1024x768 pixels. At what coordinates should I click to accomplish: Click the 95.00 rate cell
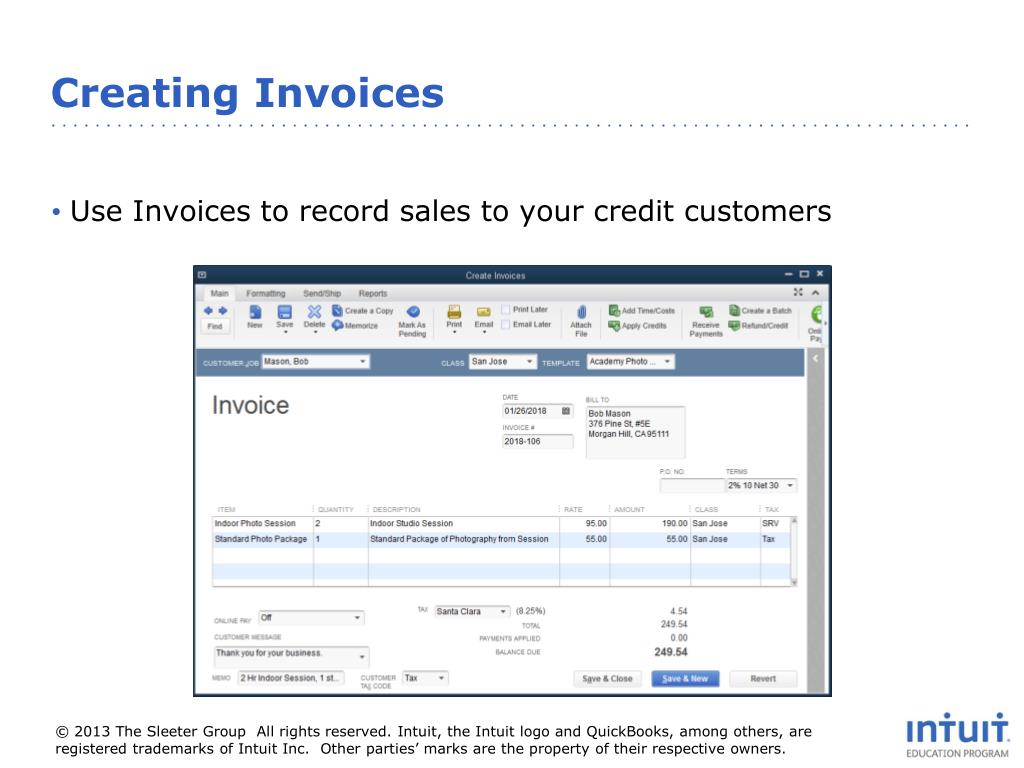(584, 524)
